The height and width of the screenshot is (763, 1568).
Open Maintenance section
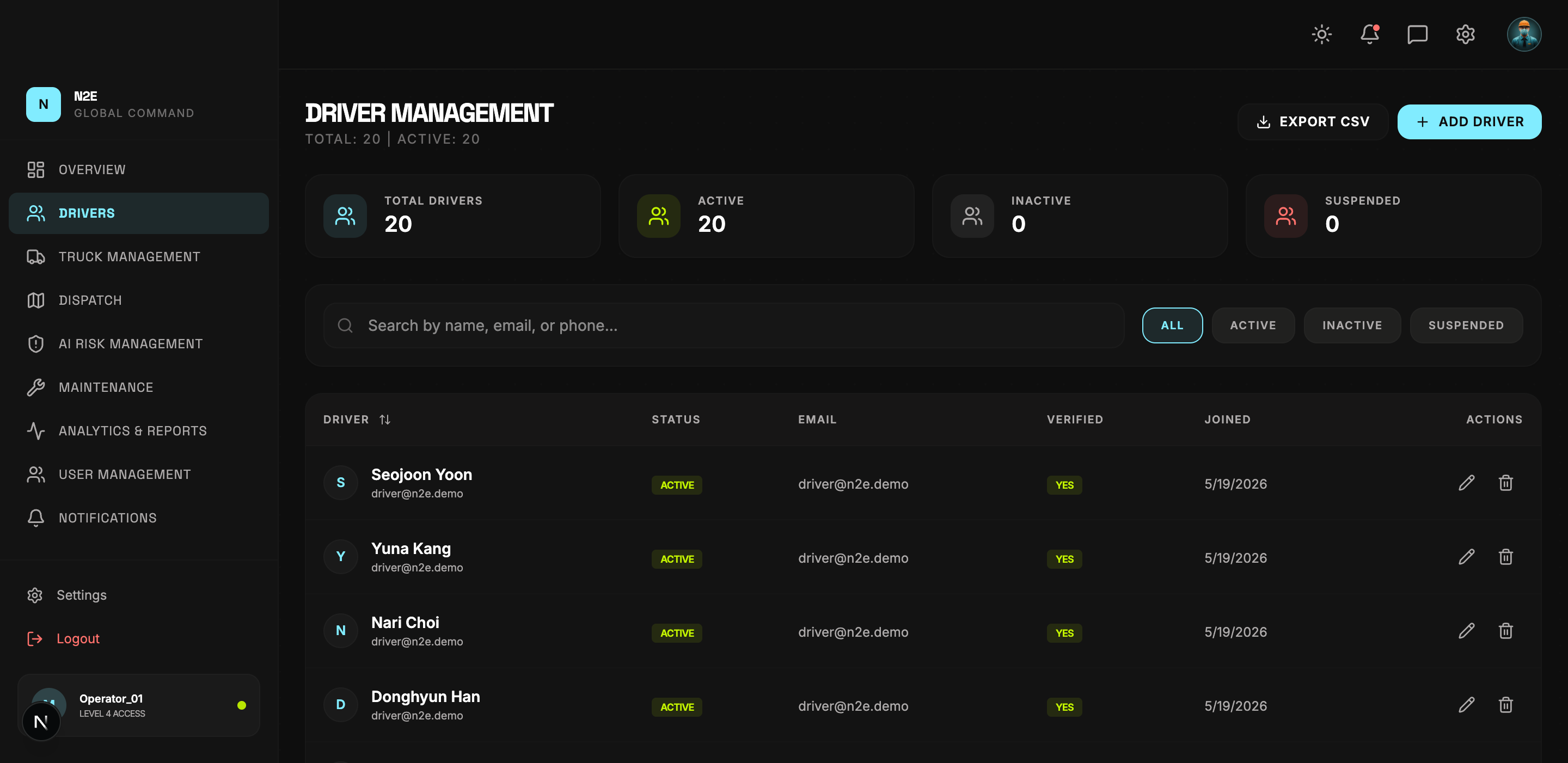click(139, 387)
